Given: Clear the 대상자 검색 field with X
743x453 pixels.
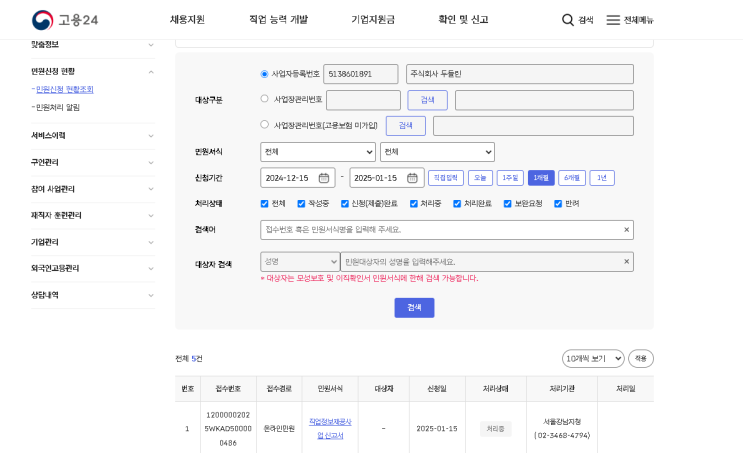Looking at the screenshot, I should tap(626, 262).
